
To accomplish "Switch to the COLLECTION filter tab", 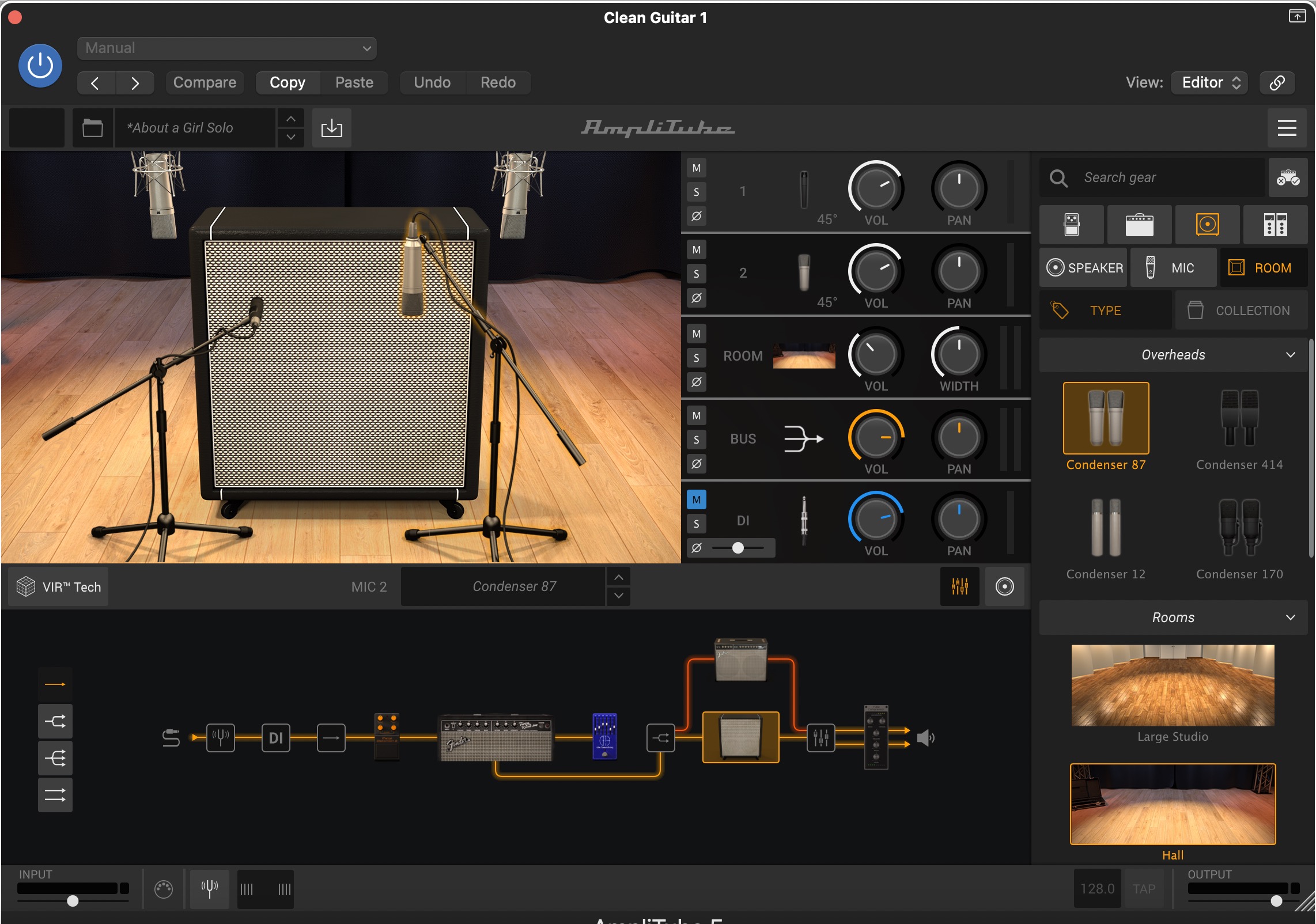I will (1241, 310).
